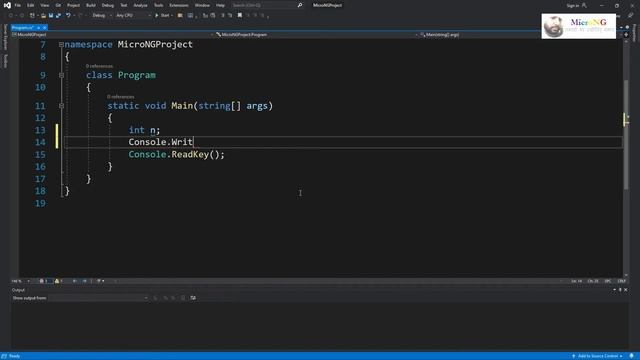640x360 pixels.
Task: Open the Show output from dropdown
Action: pos(99,298)
